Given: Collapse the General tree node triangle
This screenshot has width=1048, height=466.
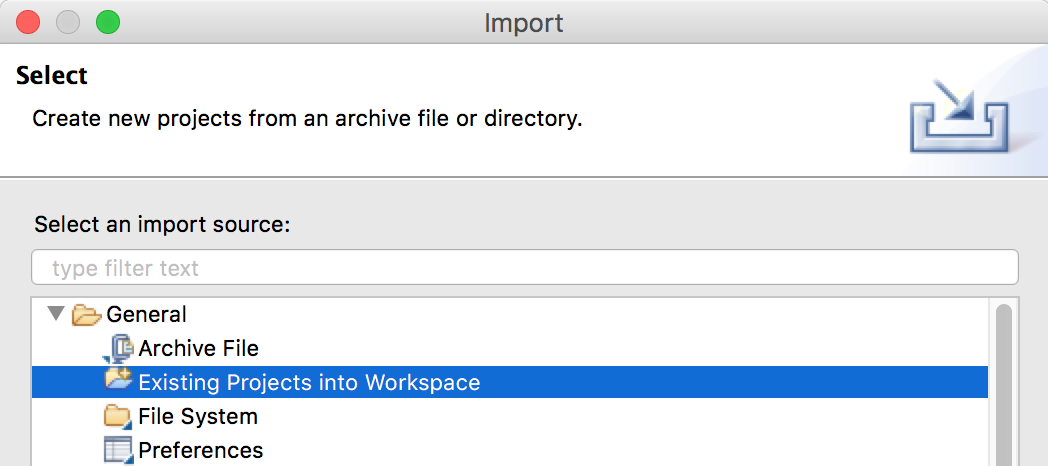Looking at the screenshot, I should tap(53, 314).
